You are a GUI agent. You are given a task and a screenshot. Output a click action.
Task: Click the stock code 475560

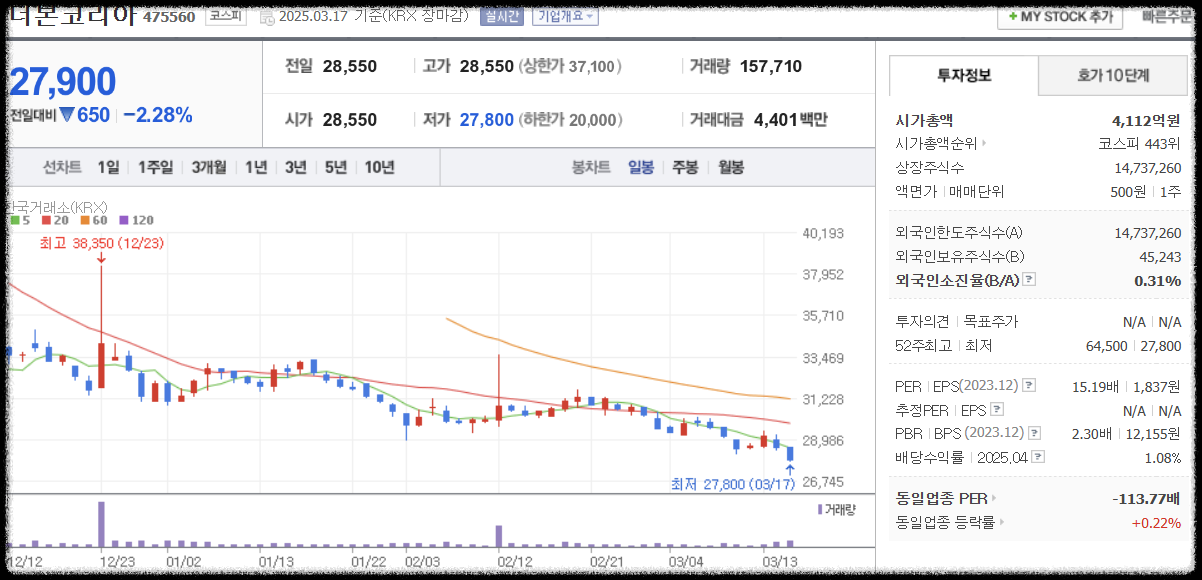pyautogui.click(x=169, y=17)
